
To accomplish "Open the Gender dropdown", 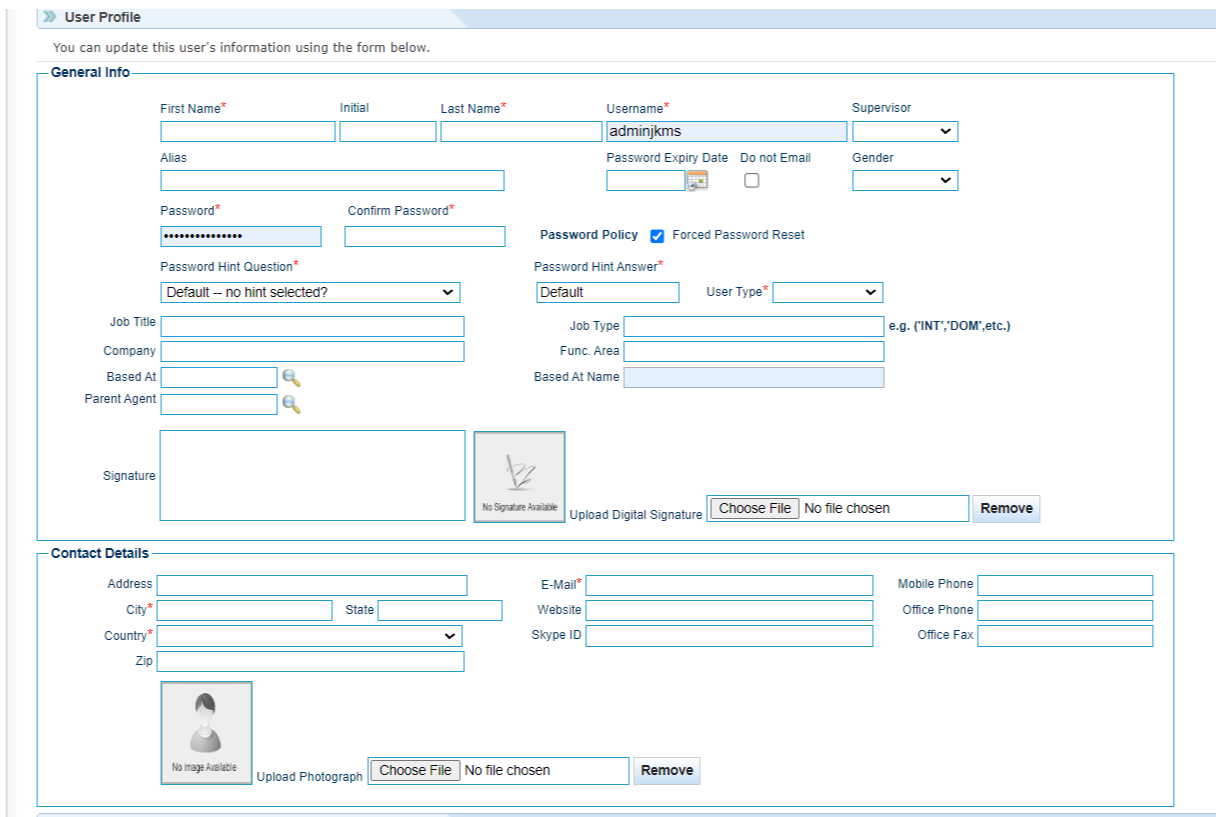I will click(905, 180).
